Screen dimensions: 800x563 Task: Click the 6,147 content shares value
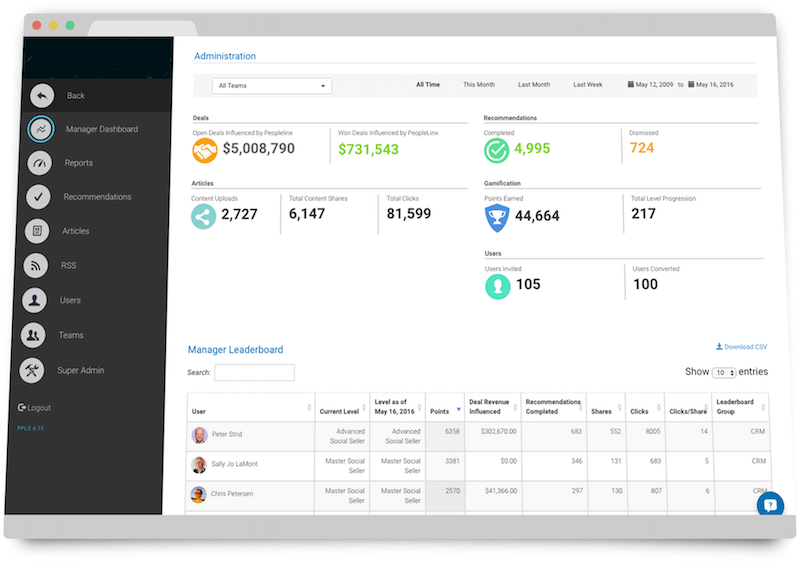click(x=307, y=214)
